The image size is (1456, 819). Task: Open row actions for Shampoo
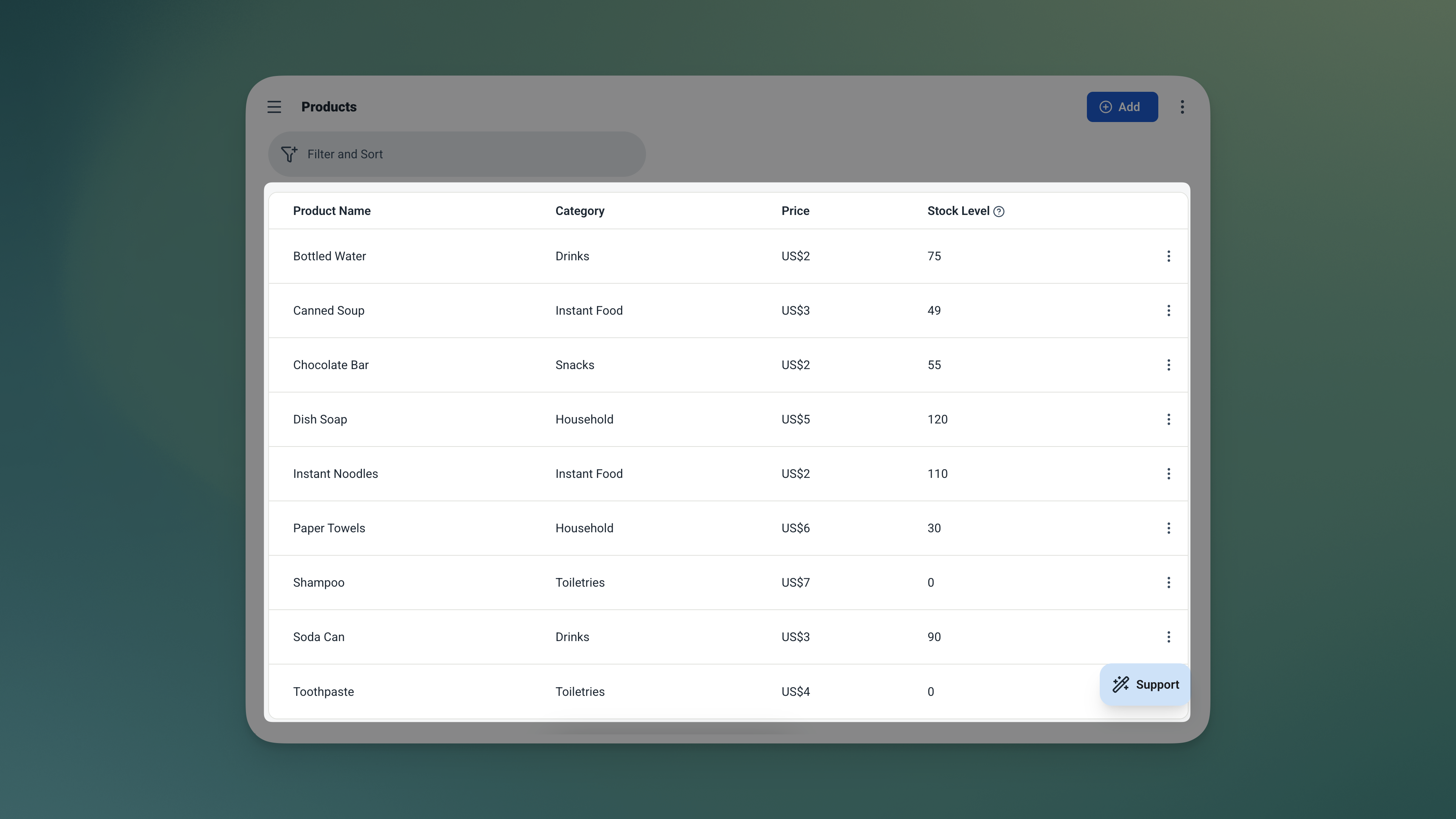[1168, 583]
